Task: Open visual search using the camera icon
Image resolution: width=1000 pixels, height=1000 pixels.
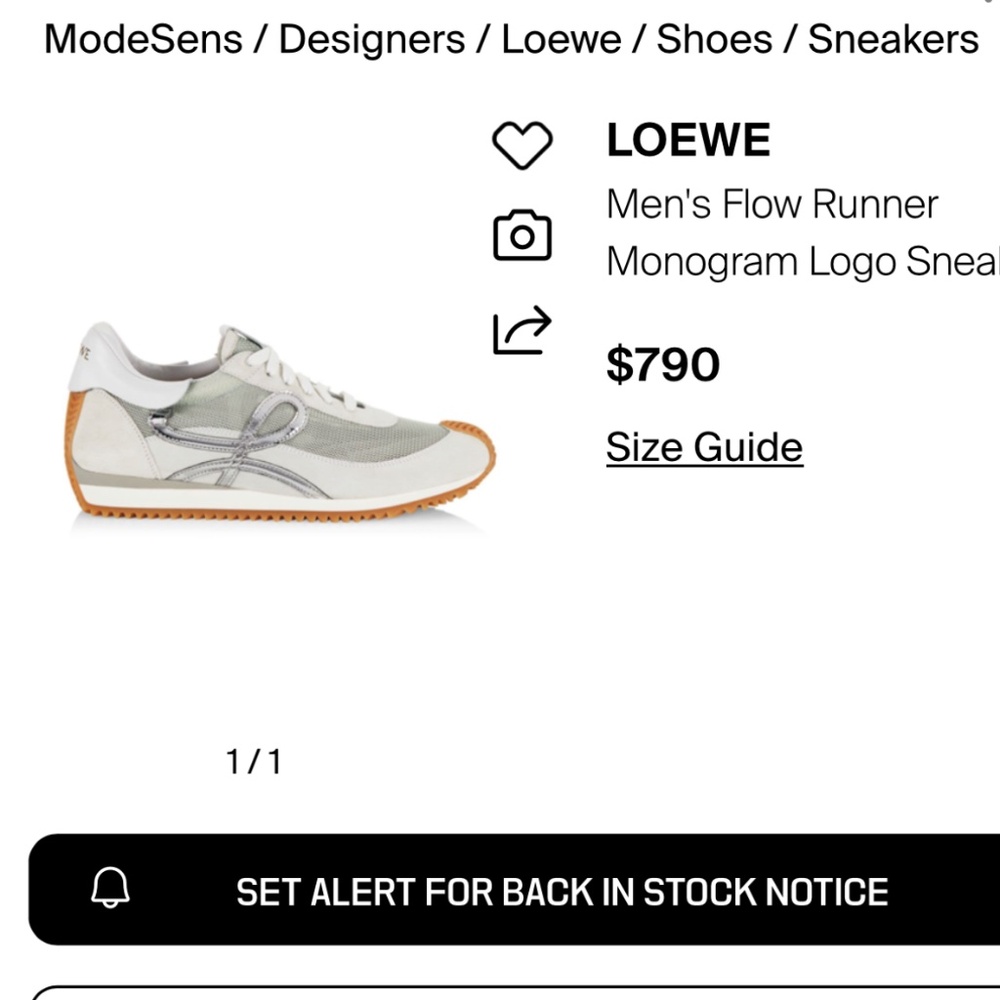Action: [x=522, y=232]
